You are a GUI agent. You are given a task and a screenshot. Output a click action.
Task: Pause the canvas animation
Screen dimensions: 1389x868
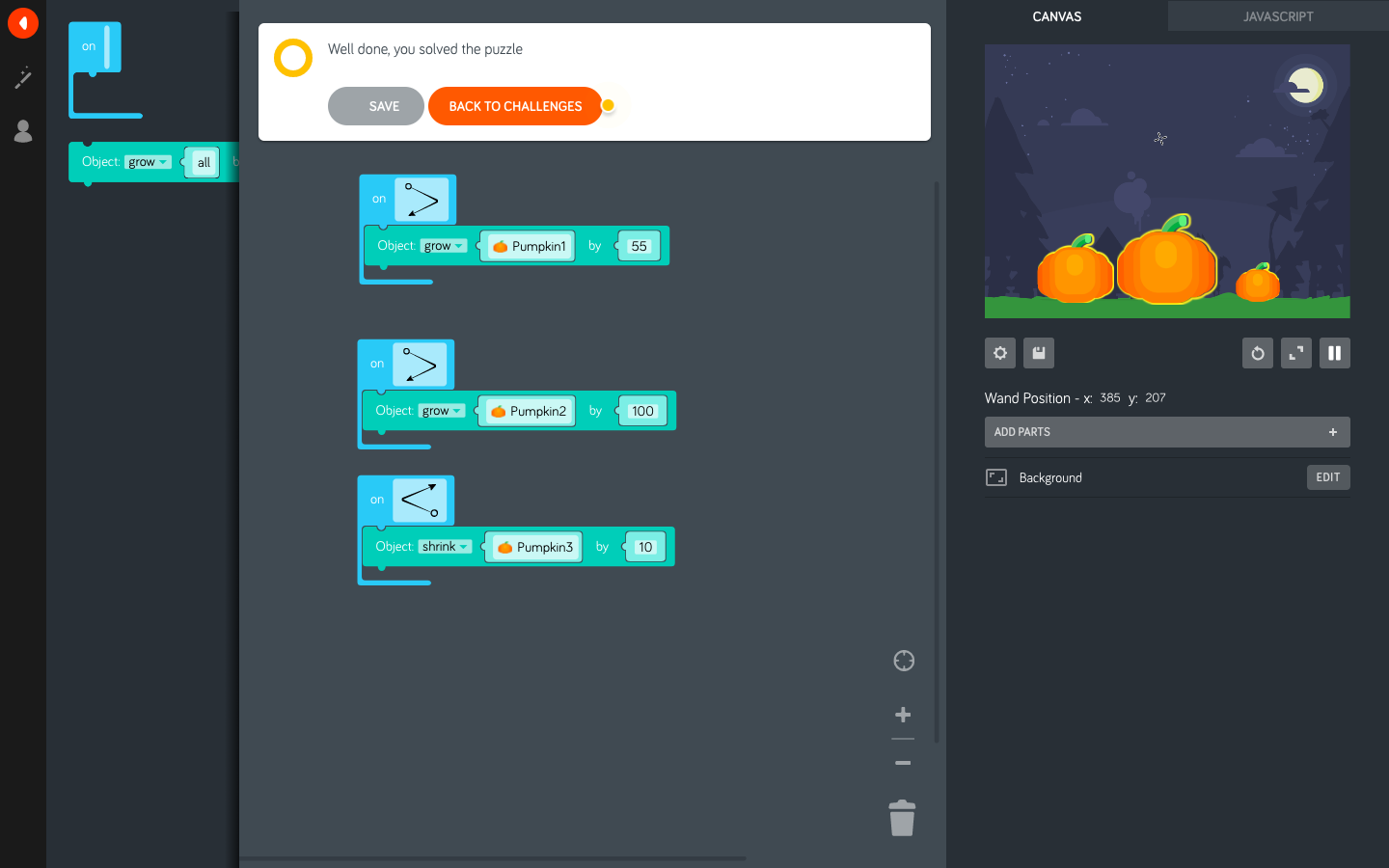(1335, 353)
